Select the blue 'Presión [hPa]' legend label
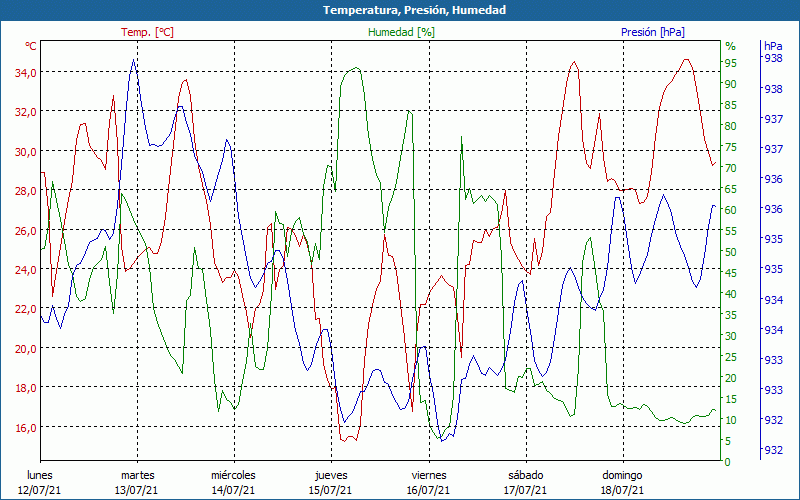Image resolution: width=800 pixels, height=500 pixels. tap(653, 32)
